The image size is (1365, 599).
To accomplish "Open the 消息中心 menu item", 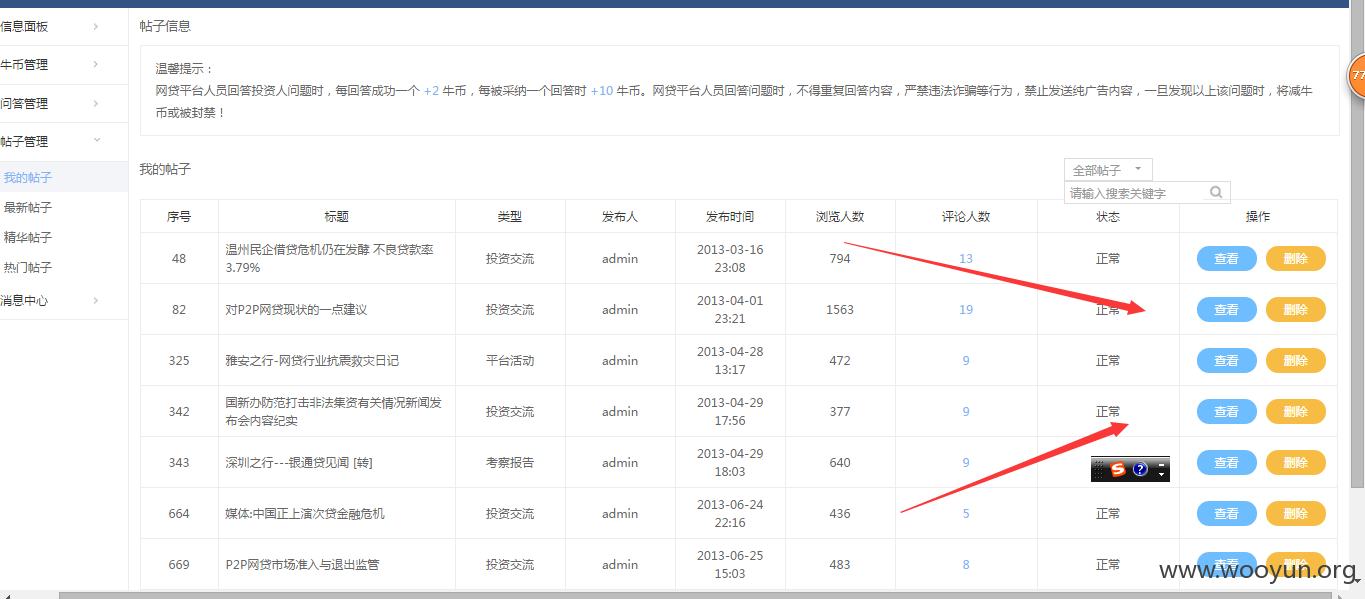I will (24, 301).
